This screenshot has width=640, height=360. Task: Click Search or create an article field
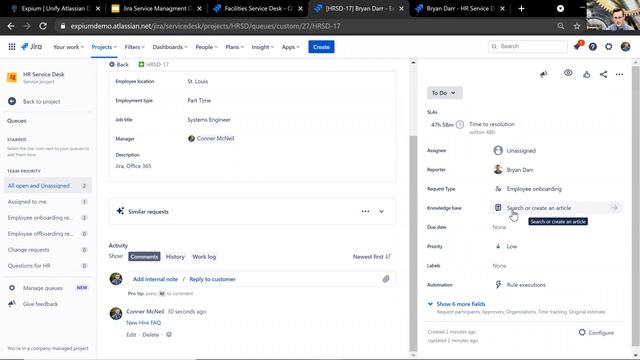click(556, 208)
